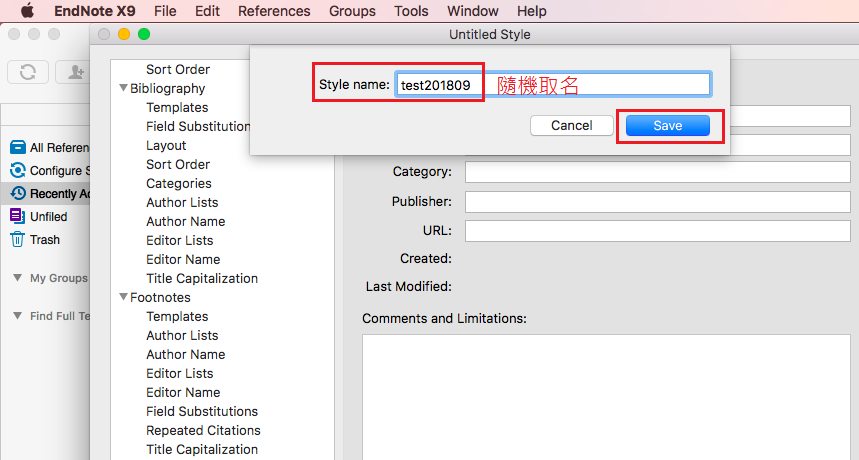
Task: Collapse the Find Full Text section
Action: 18,315
